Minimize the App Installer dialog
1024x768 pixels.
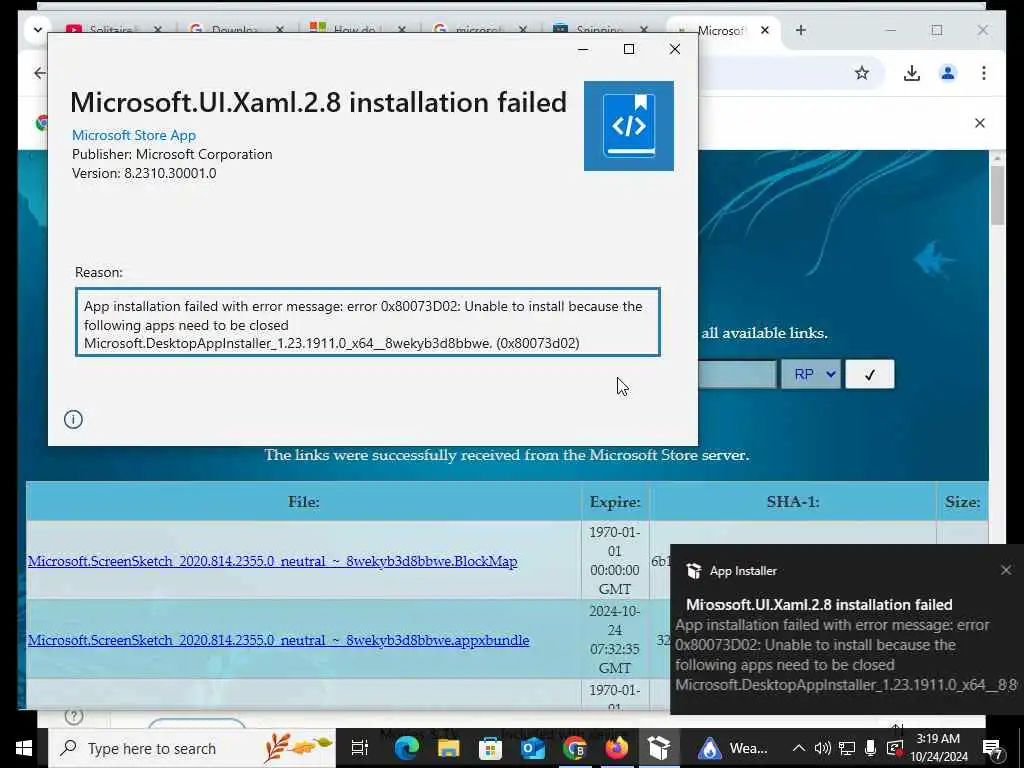click(583, 49)
